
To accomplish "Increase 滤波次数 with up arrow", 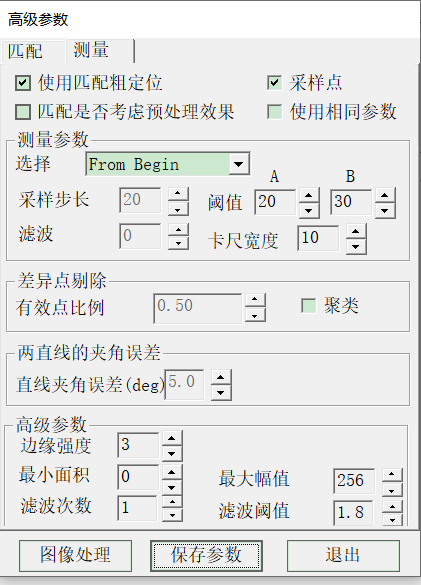I will (172, 502).
